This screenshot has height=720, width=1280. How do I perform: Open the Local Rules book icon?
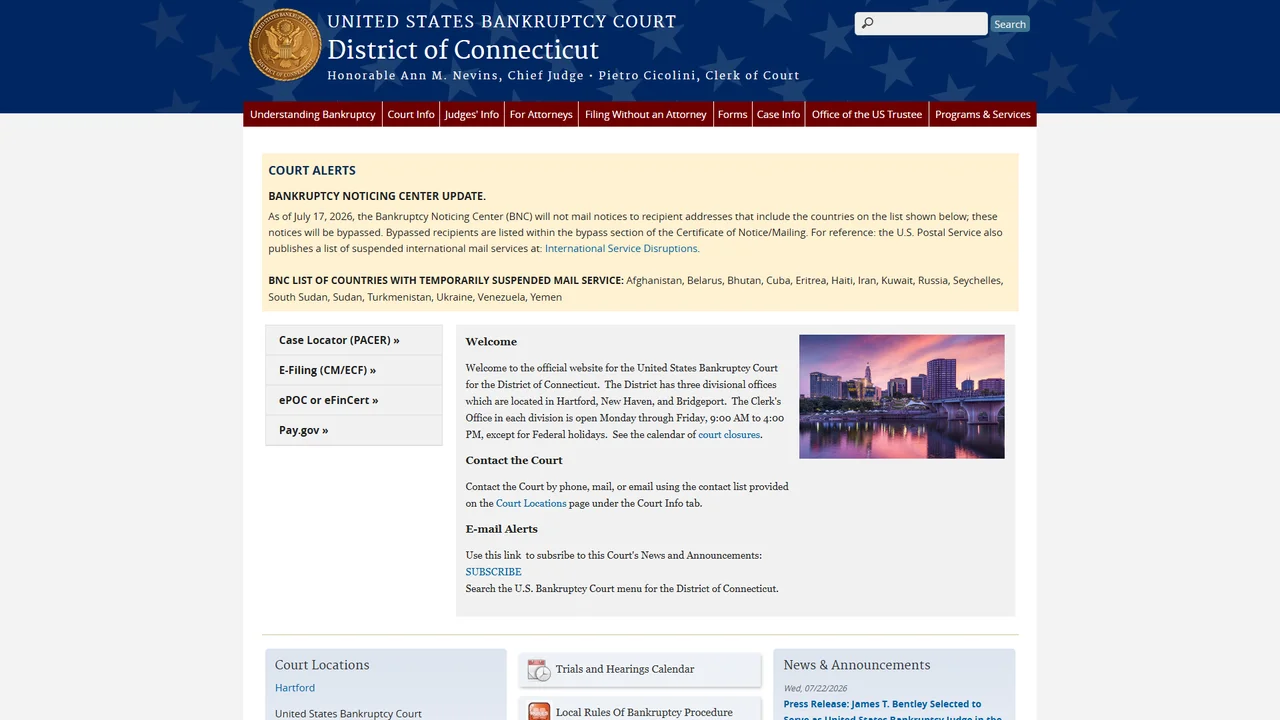pos(539,712)
